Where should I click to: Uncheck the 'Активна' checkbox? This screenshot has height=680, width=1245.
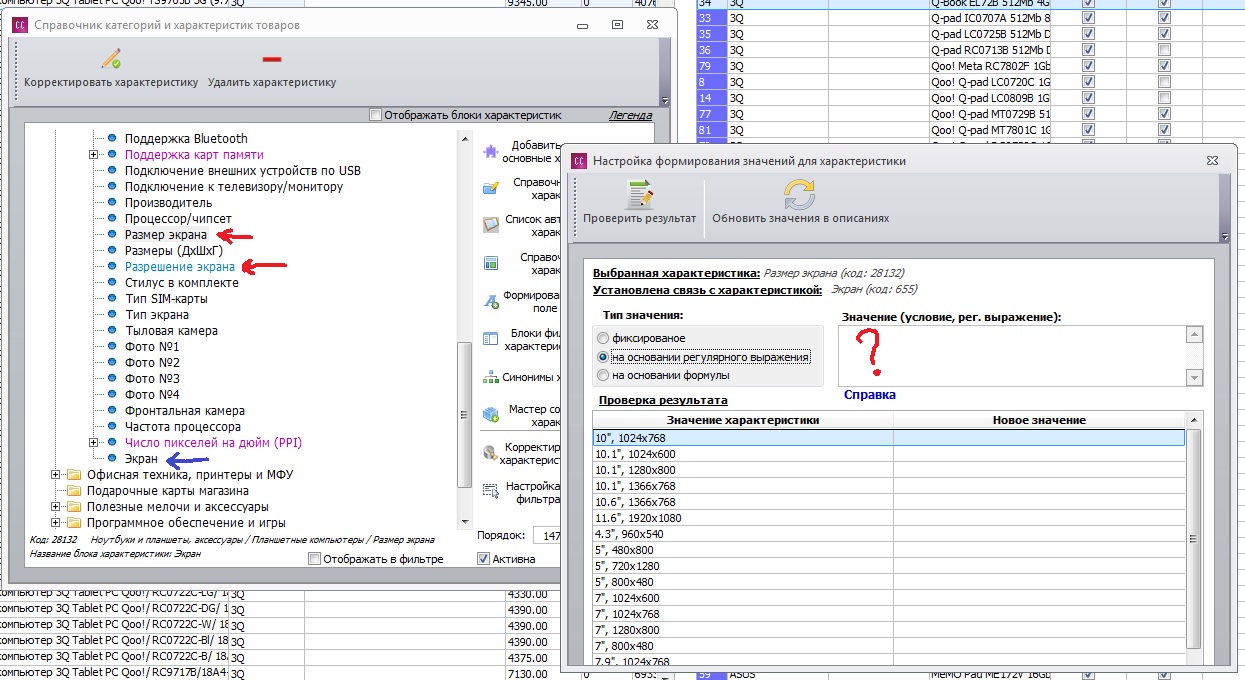click(x=484, y=559)
